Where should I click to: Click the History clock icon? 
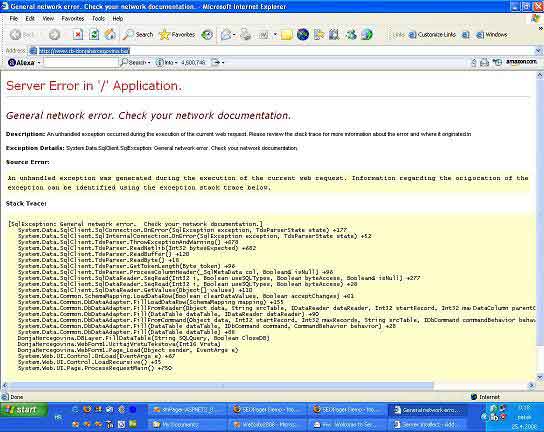[207, 34]
